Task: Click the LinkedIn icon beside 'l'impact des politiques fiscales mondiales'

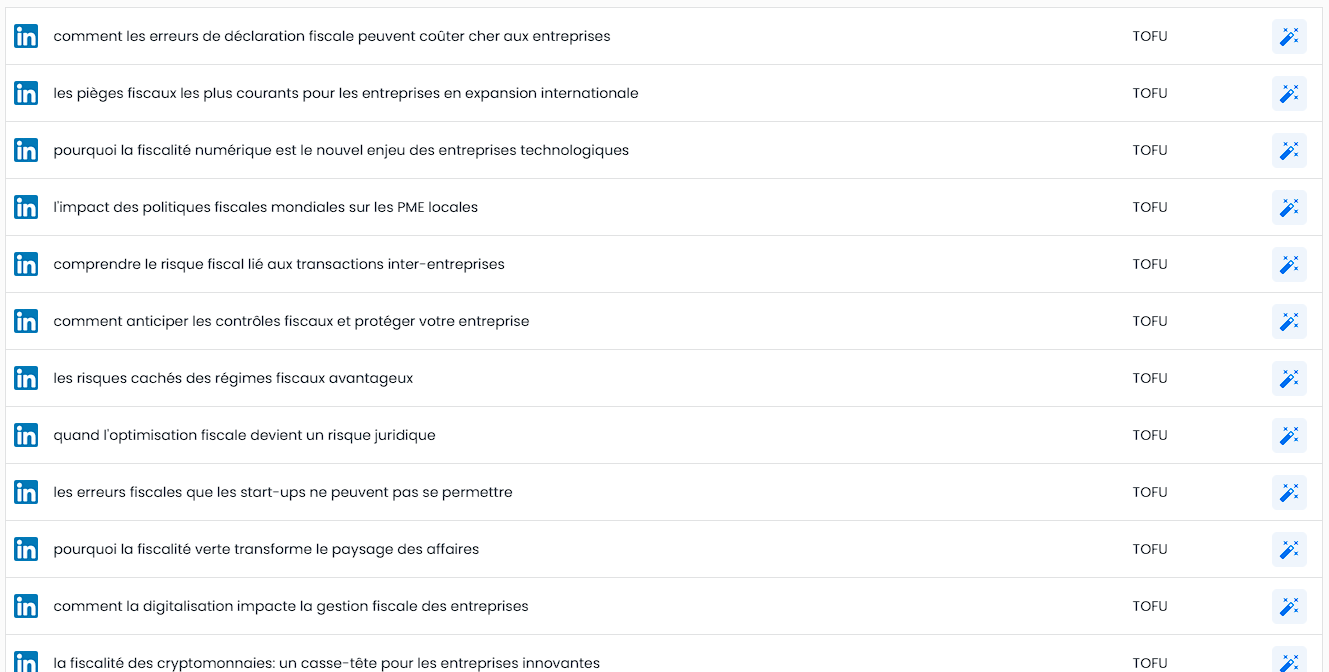Action: point(25,207)
